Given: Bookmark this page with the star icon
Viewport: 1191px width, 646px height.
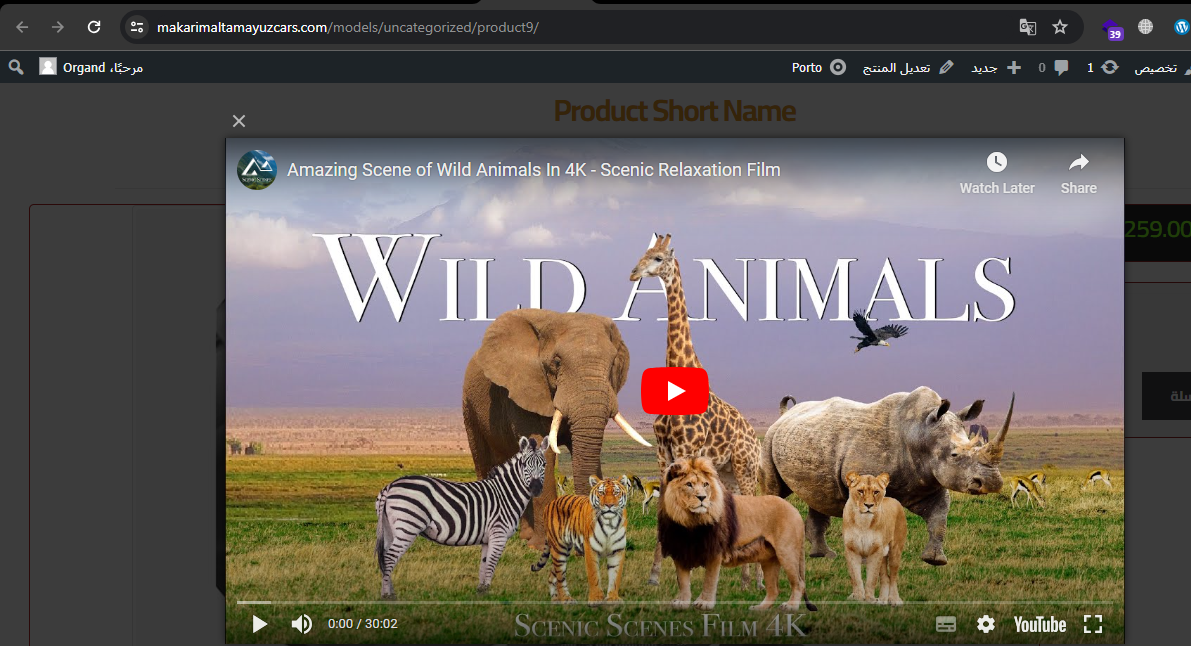Looking at the screenshot, I should pos(1060,27).
